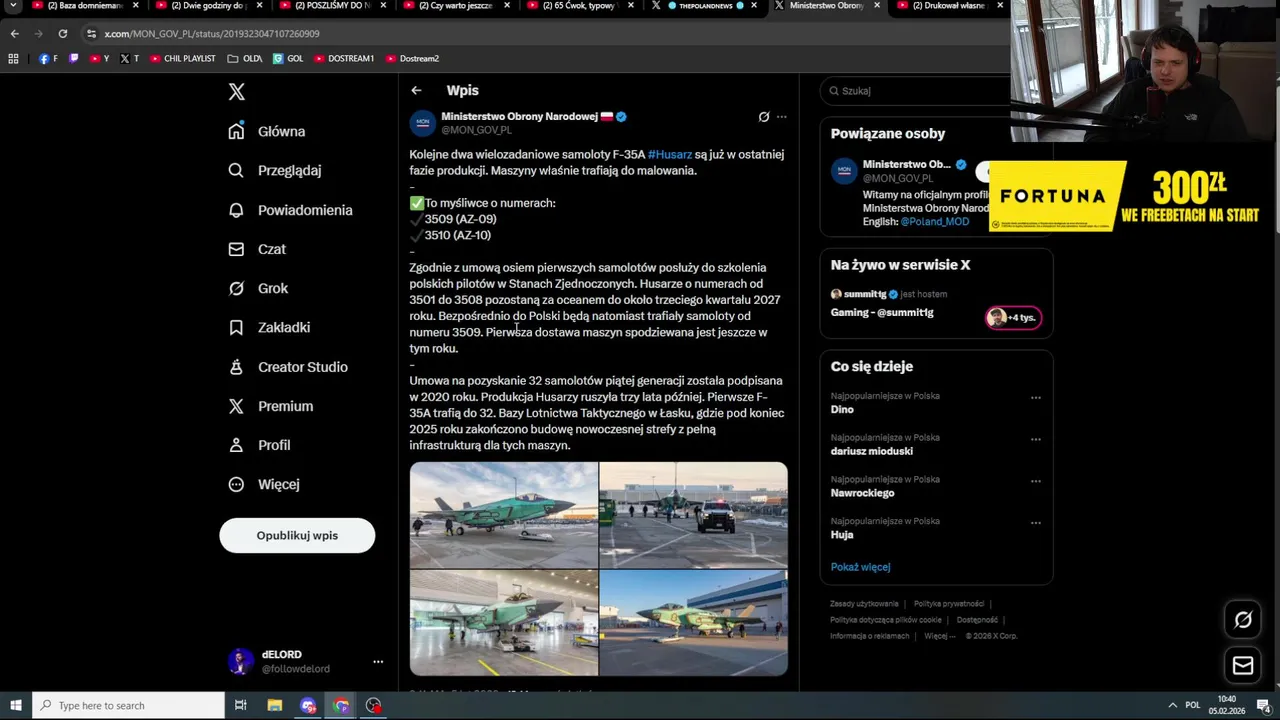This screenshot has height=720, width=1280.
Task: Switch to POSZLIŚMY DO browser tab
Action: point(330,6)
